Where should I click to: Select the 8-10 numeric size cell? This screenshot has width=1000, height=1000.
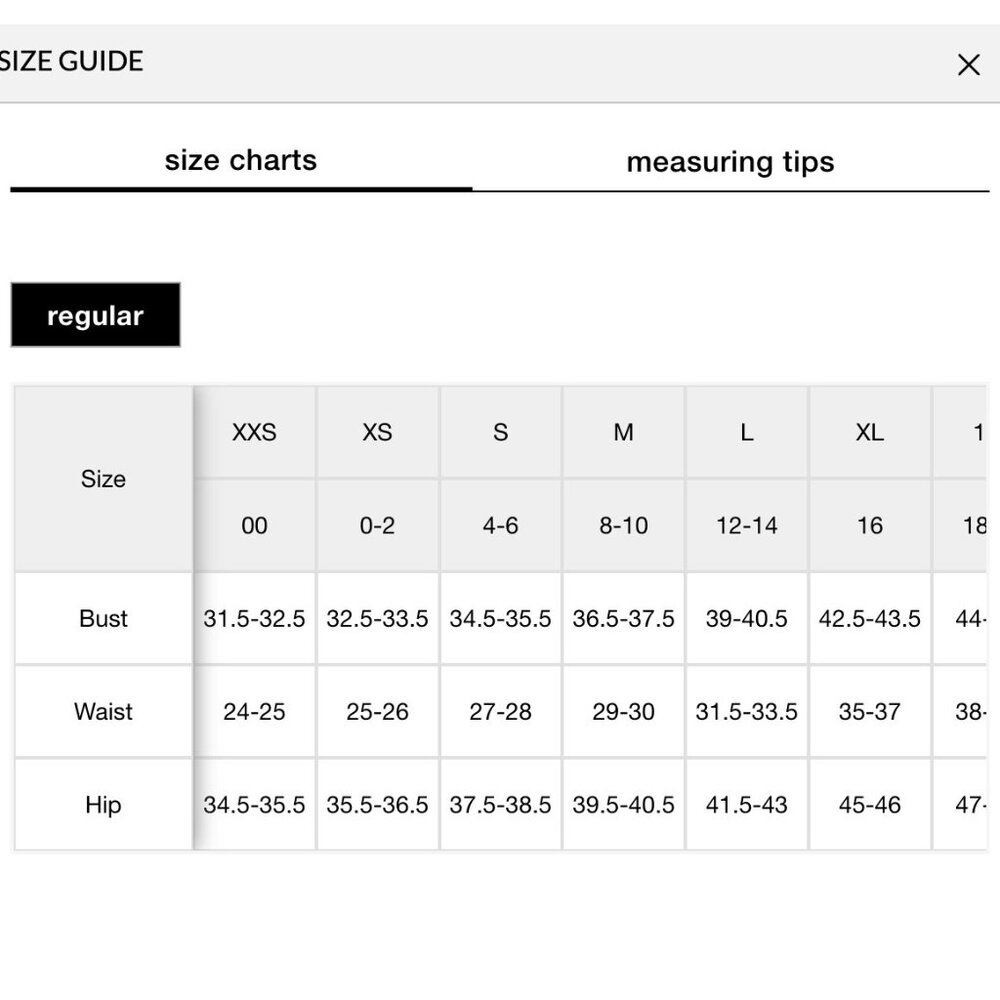pyautogui.click(x=624, y=526)
